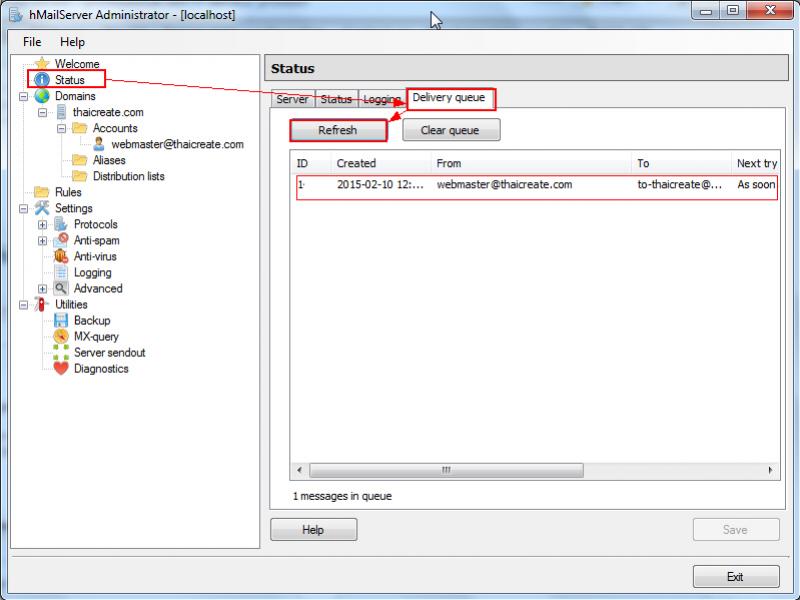Select Server sendout utility label
Screen dimensions: 800x600
tap(110, 353)
